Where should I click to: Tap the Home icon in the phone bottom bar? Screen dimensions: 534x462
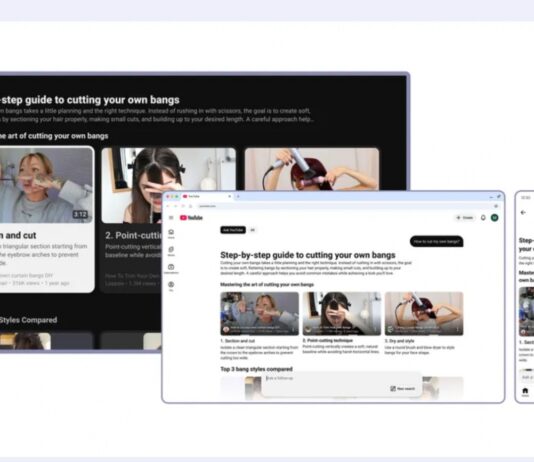[525, 392]
